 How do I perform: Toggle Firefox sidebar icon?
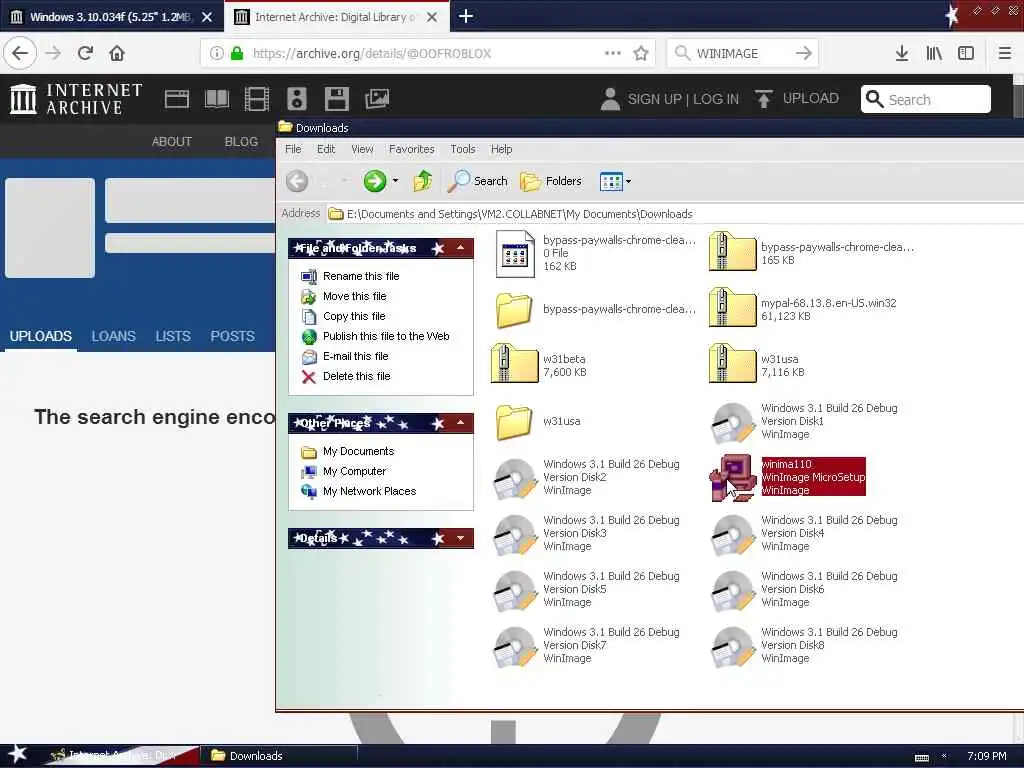(966, 53)
